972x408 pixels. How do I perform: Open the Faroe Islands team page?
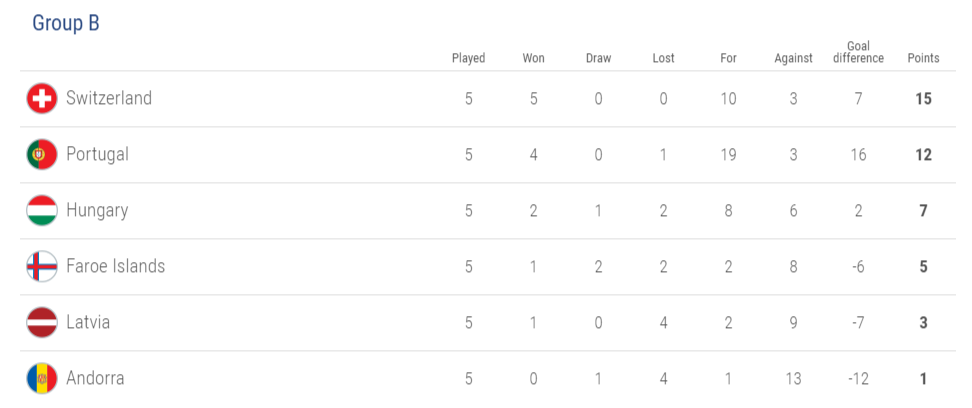(x=115, y=266)
